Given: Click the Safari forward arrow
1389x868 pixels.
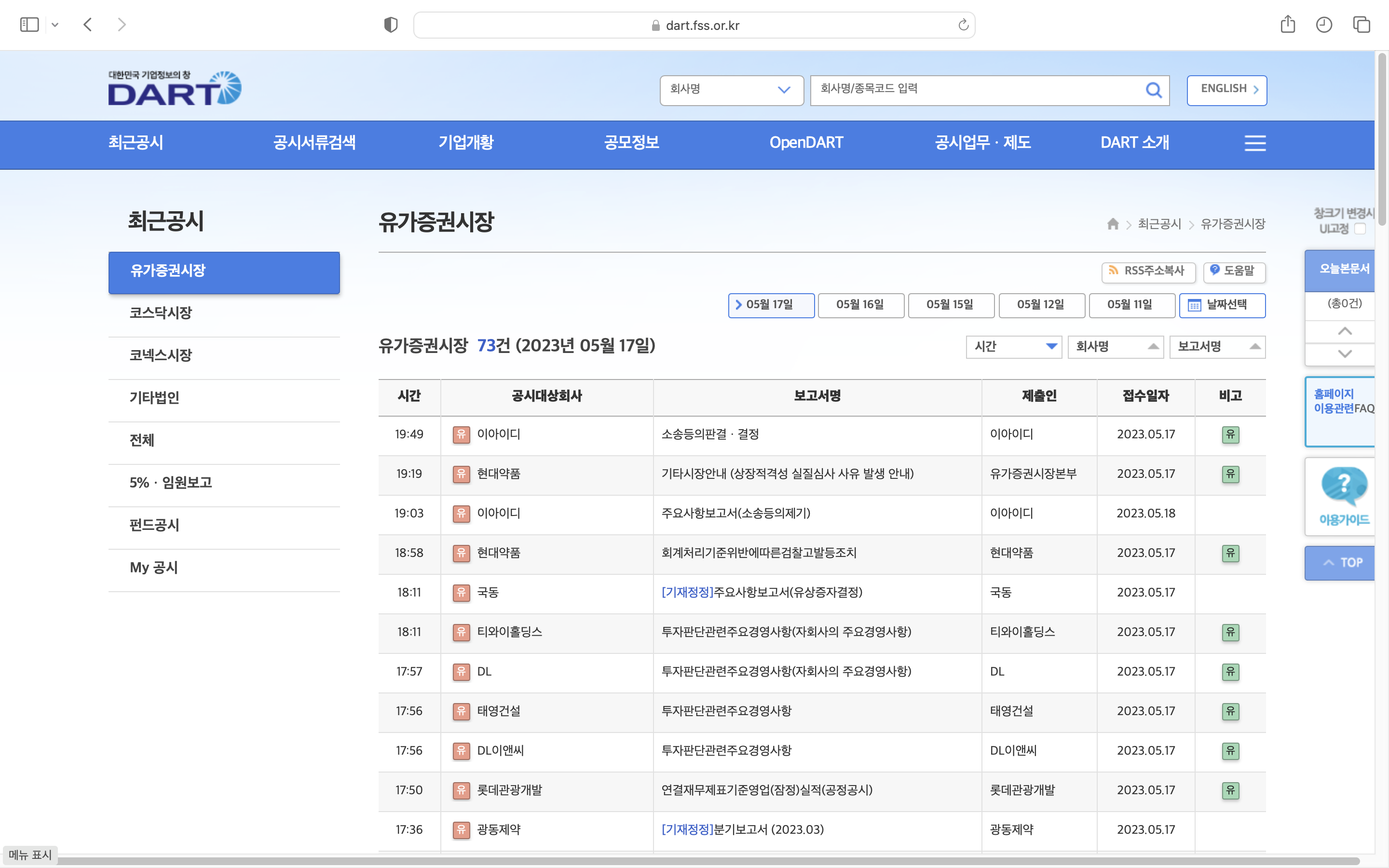Looking at the screenshot, I should pos(121,25).
